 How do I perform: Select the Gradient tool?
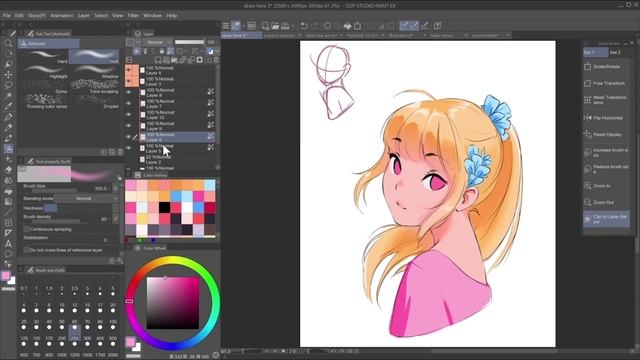coord(8,202)
